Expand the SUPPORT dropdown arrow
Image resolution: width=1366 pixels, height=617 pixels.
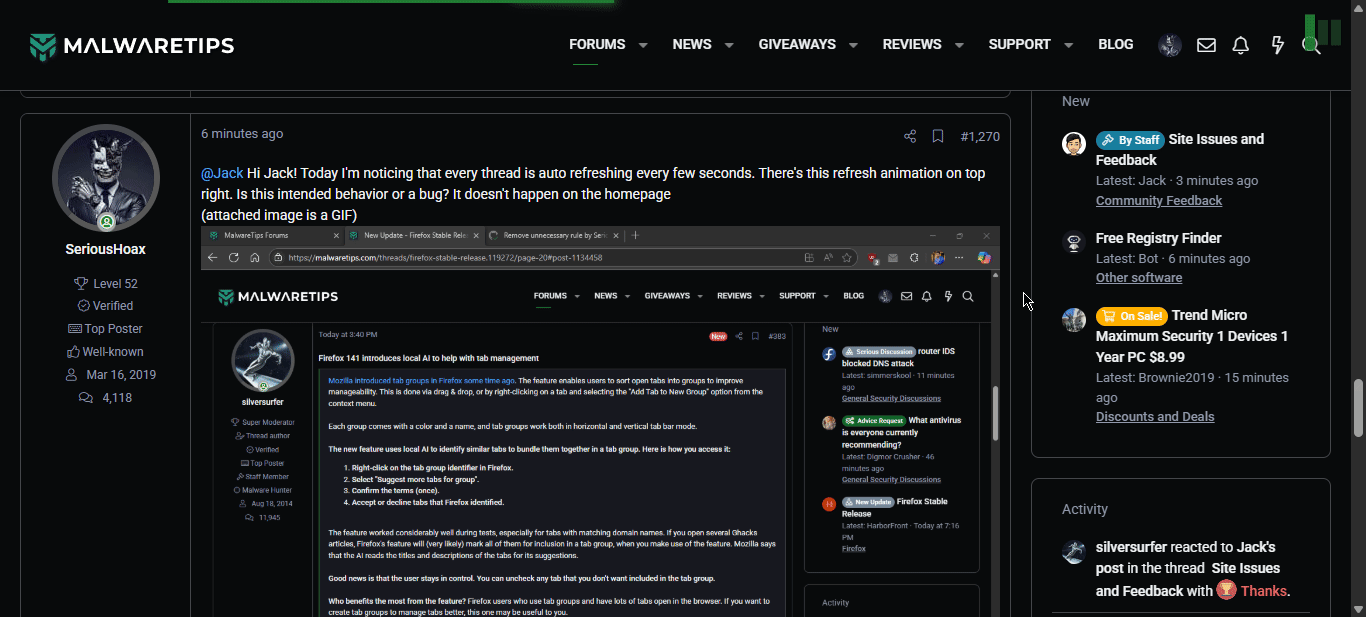pos(1068,45)
